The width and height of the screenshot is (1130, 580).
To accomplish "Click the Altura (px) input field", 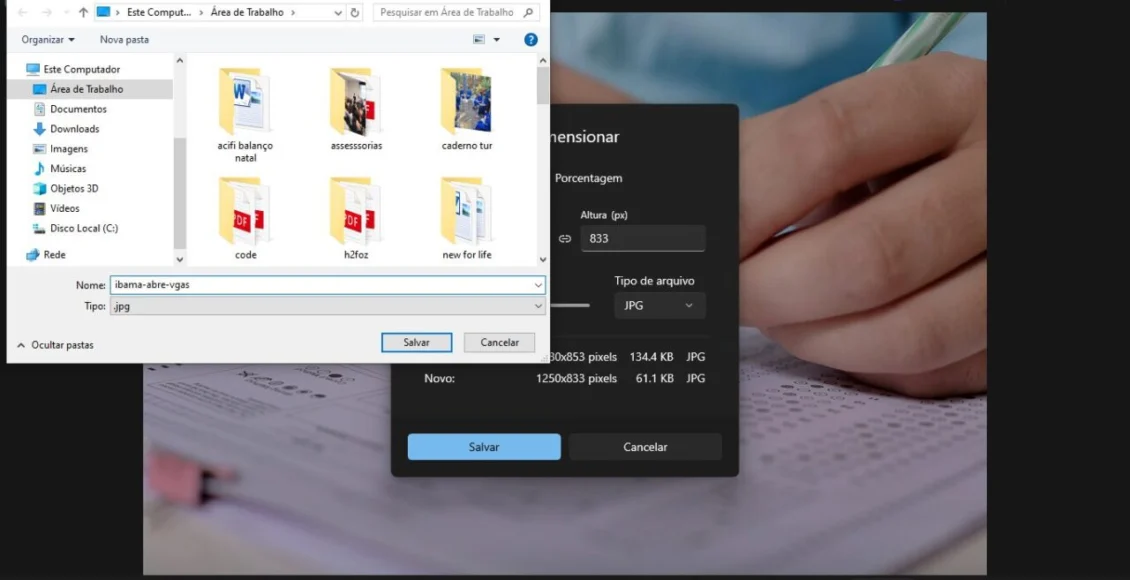I will pos(642,239).
